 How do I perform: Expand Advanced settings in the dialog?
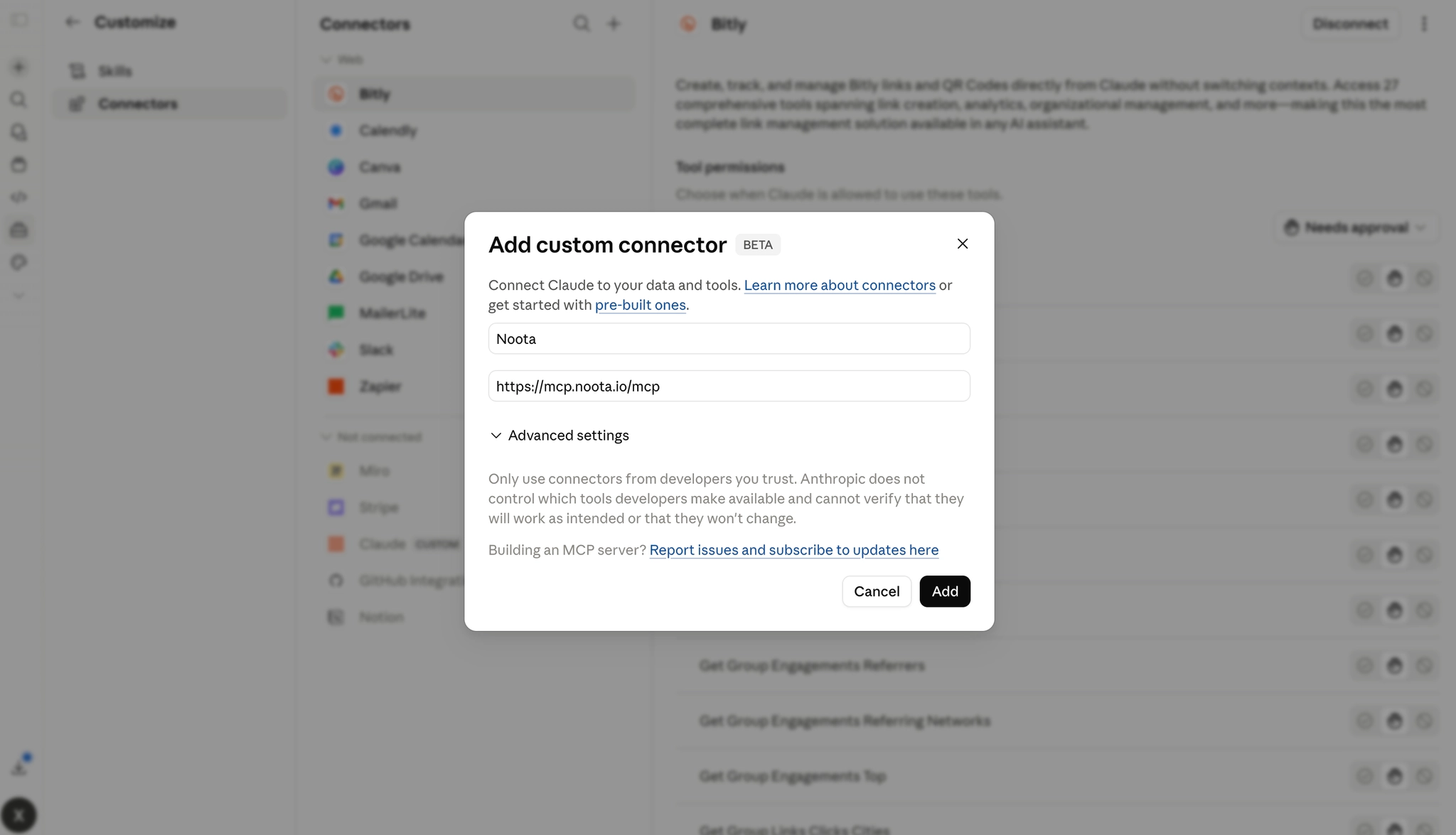[x=560, y=436]
